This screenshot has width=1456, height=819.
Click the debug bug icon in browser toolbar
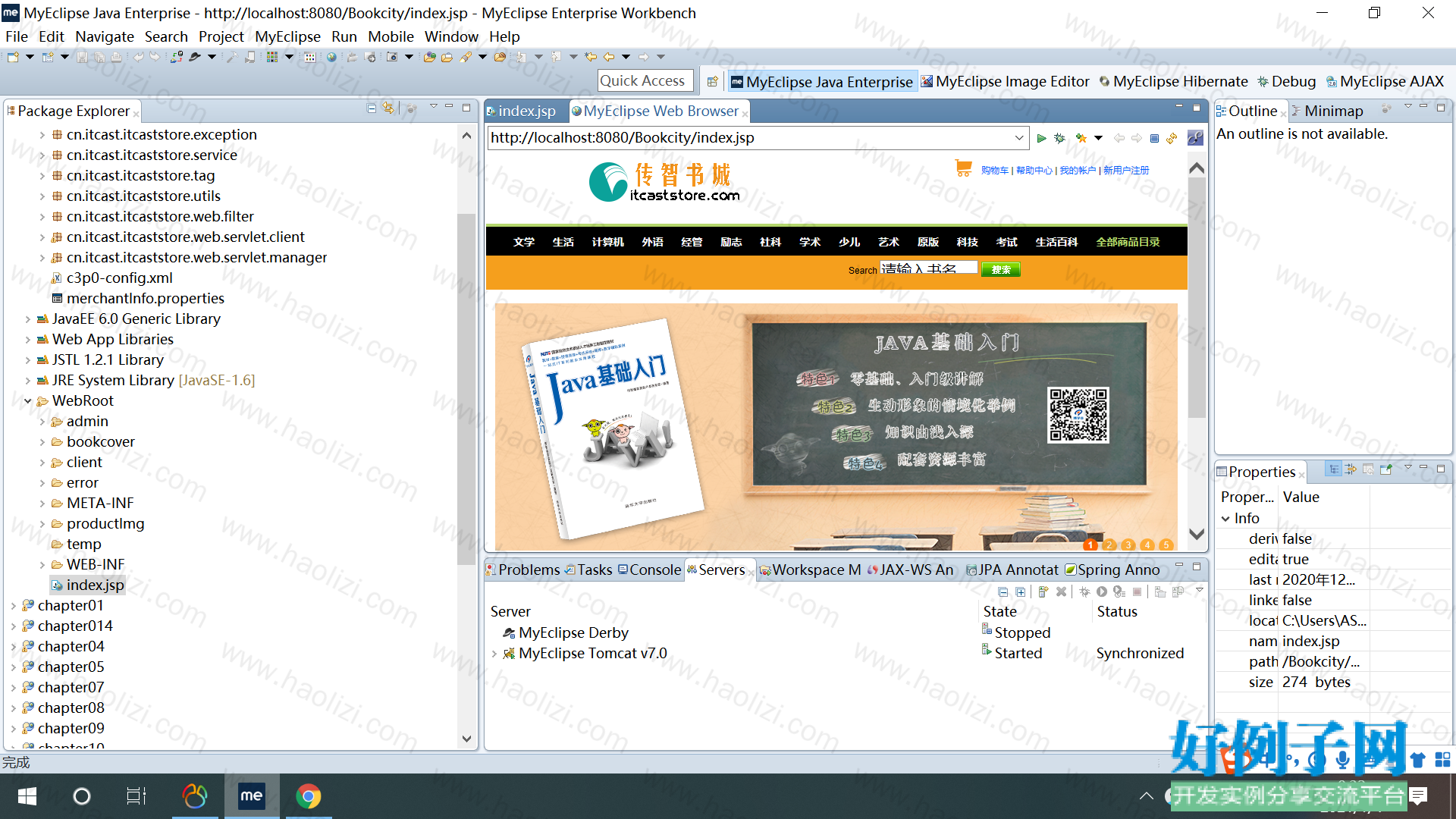[1060, 138]
